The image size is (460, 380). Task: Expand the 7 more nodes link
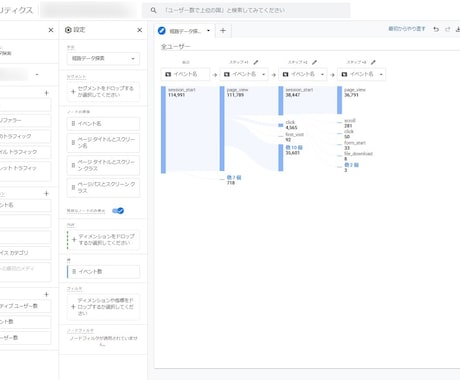234,178
